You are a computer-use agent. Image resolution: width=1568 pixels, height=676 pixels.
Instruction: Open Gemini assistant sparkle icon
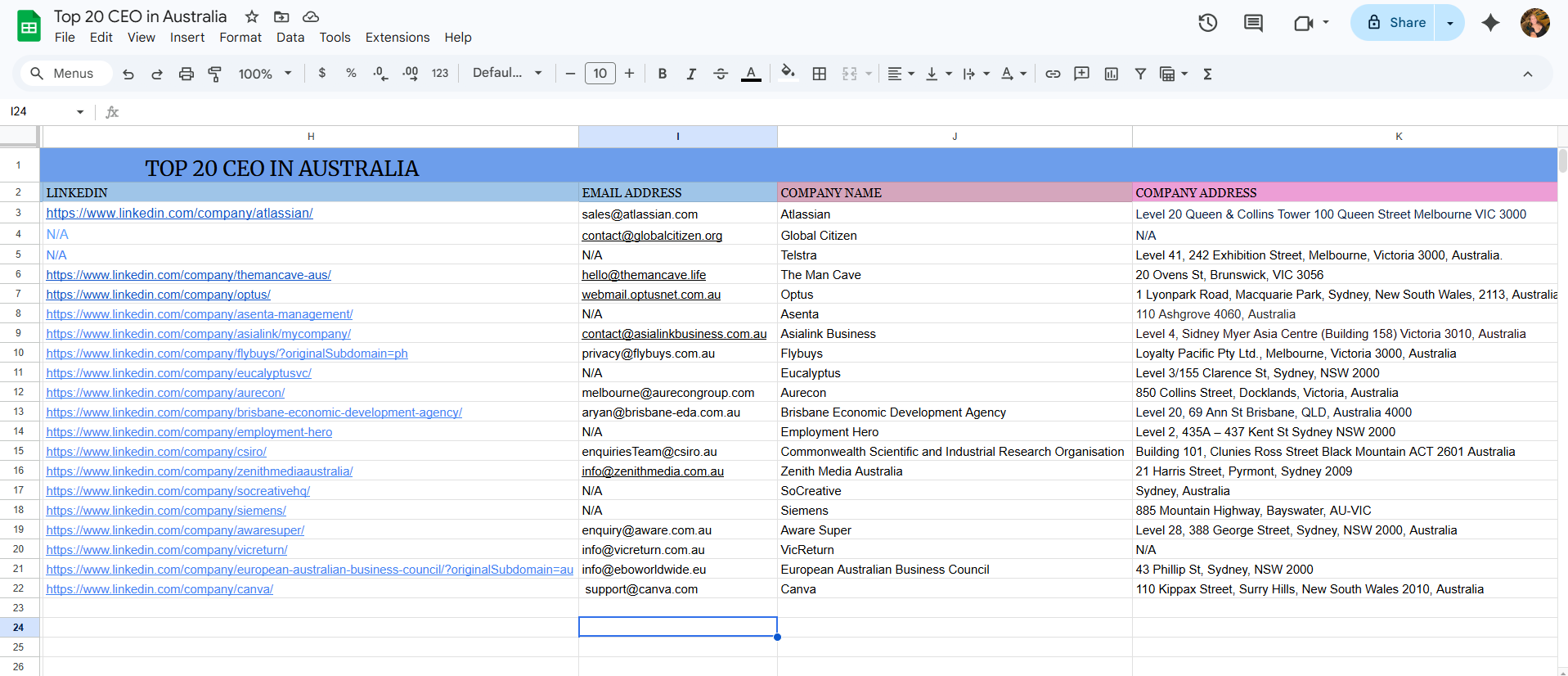[1490, 23]
